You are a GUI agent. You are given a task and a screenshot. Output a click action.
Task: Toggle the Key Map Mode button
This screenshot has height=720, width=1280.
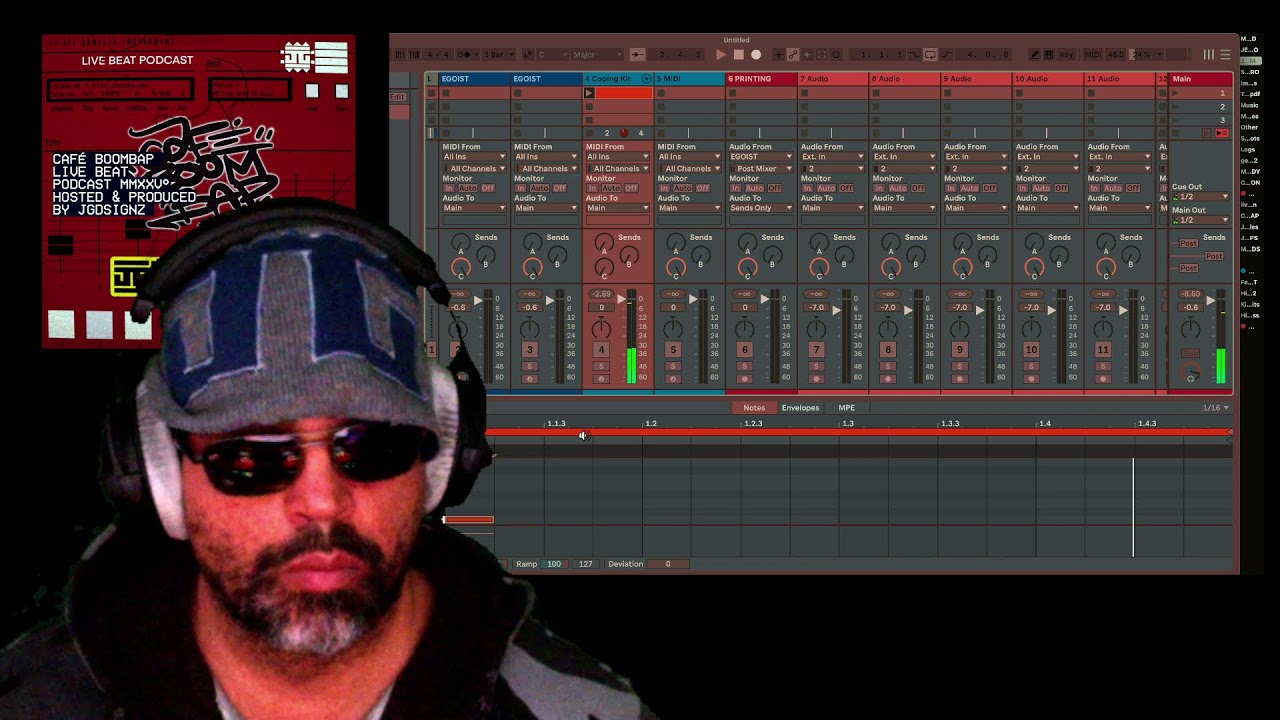pos(1066,55)
